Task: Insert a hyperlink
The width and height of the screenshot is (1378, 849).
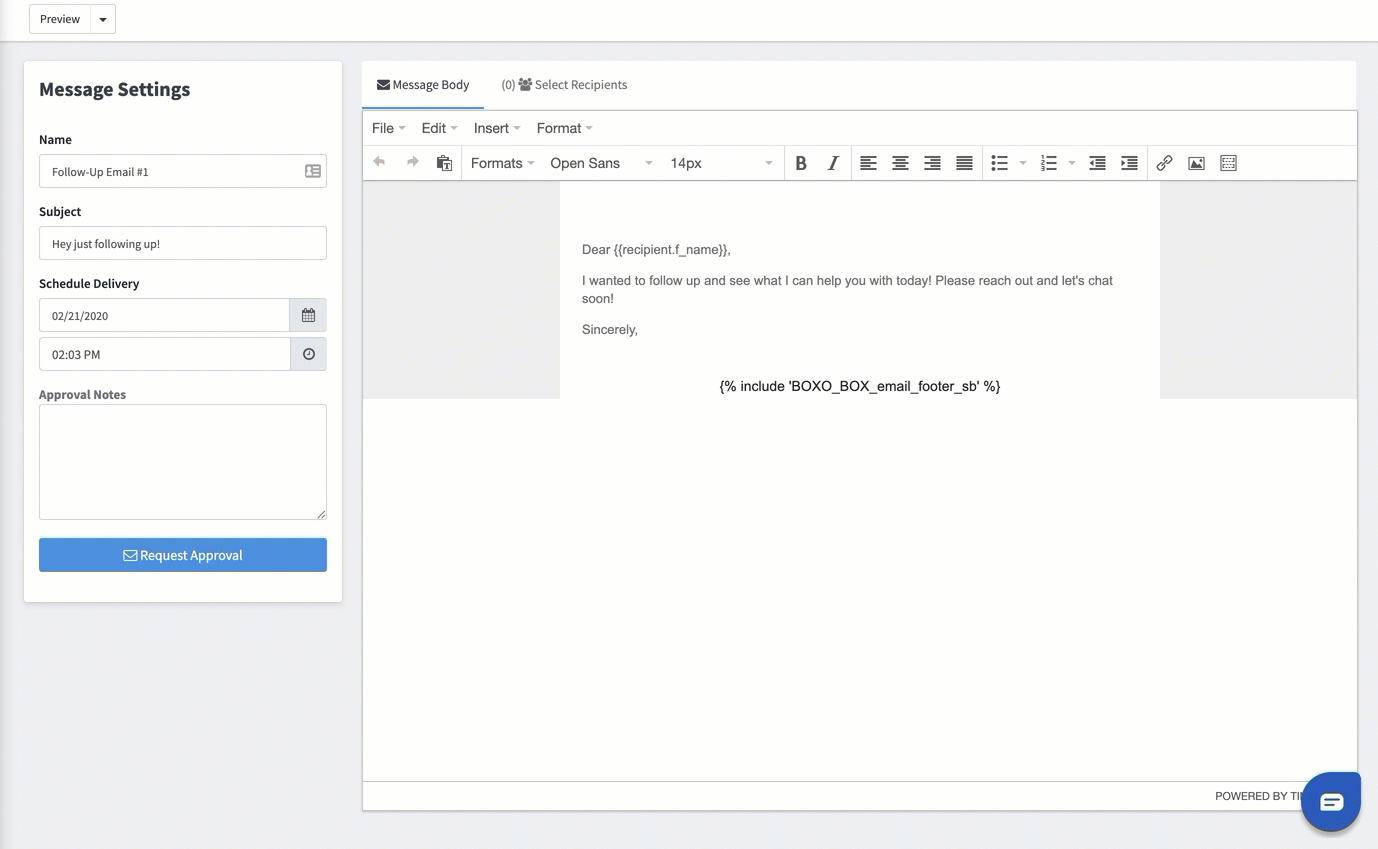Action: (x=1164, y=162)
